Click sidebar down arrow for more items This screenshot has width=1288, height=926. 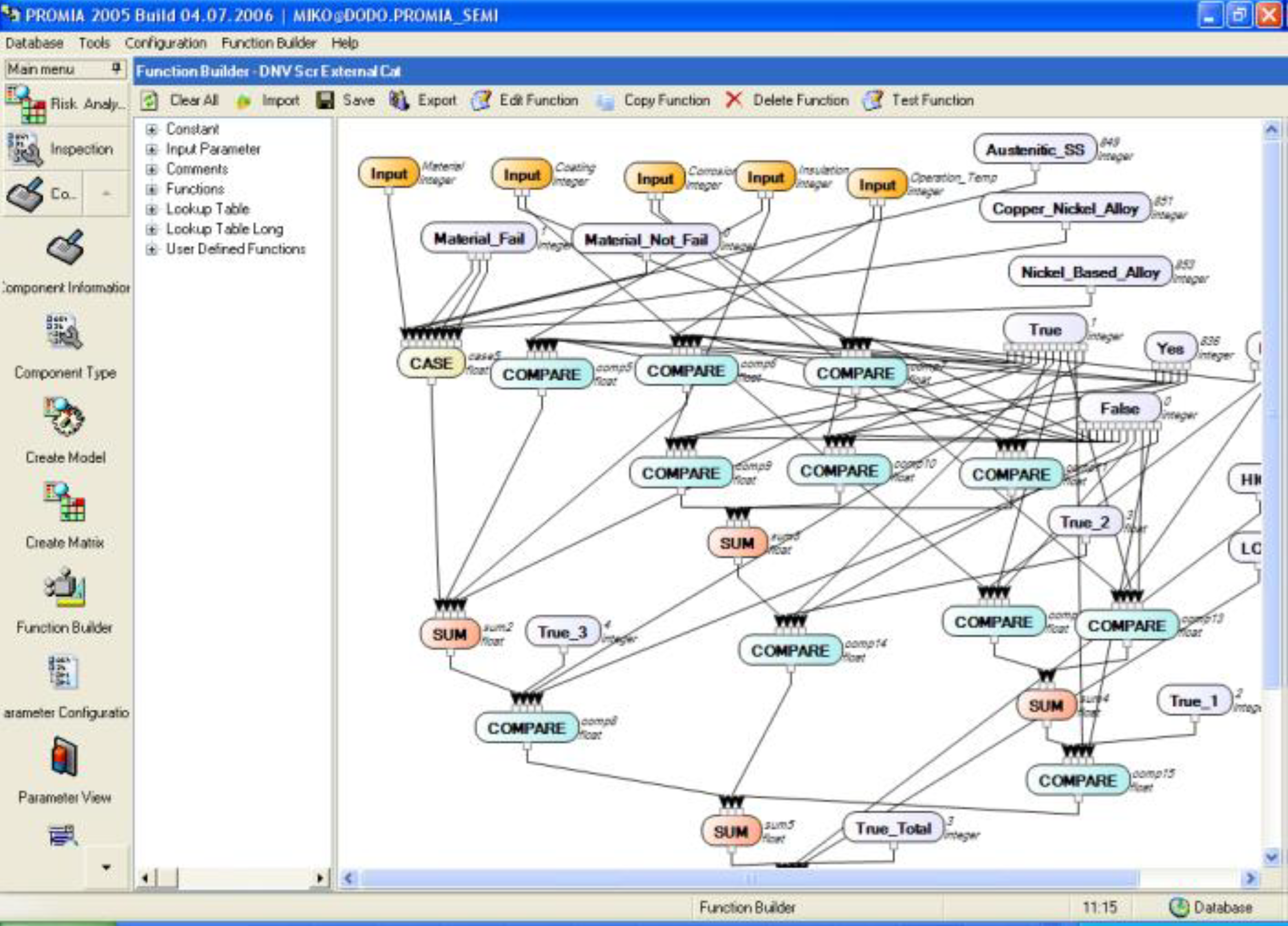106,867
